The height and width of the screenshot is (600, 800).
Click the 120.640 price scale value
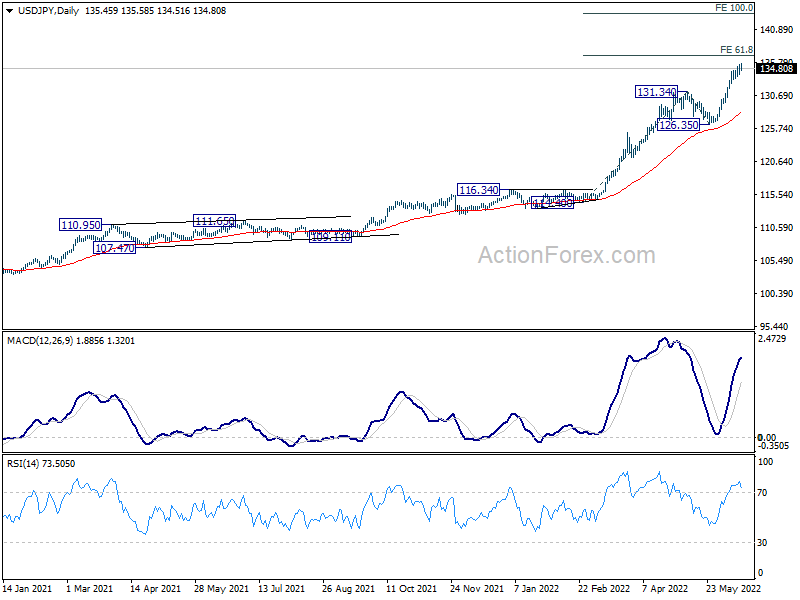(x=777, y=162)
